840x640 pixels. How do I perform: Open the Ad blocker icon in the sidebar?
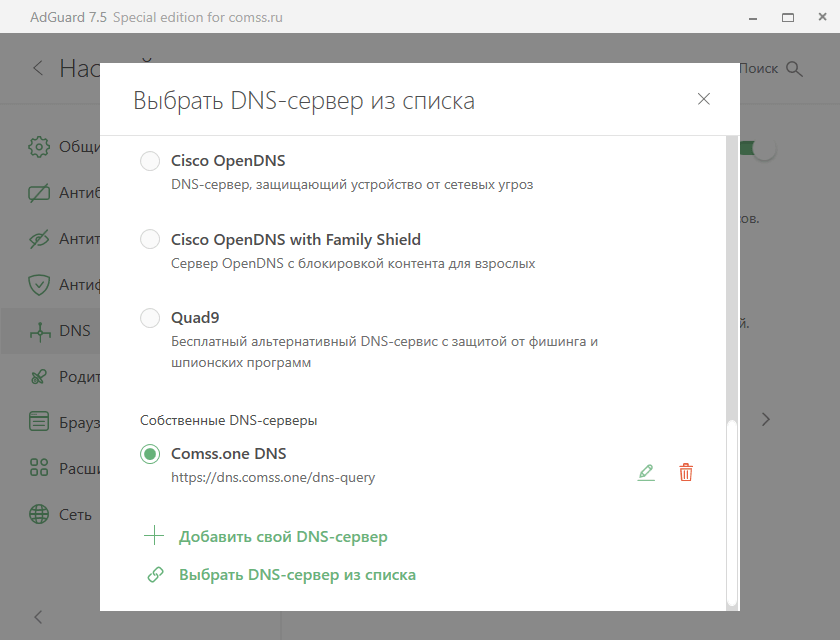(x=39, y=193)
